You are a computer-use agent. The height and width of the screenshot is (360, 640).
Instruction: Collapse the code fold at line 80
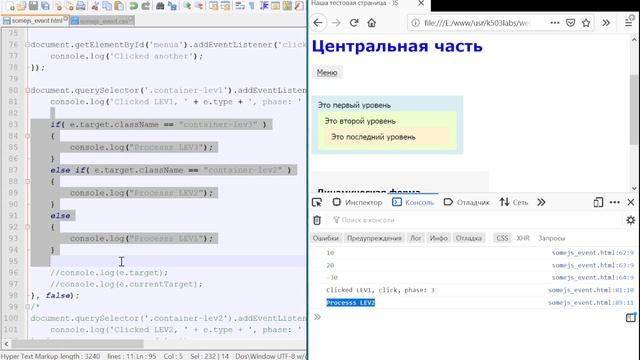click(x=28, y=90)
